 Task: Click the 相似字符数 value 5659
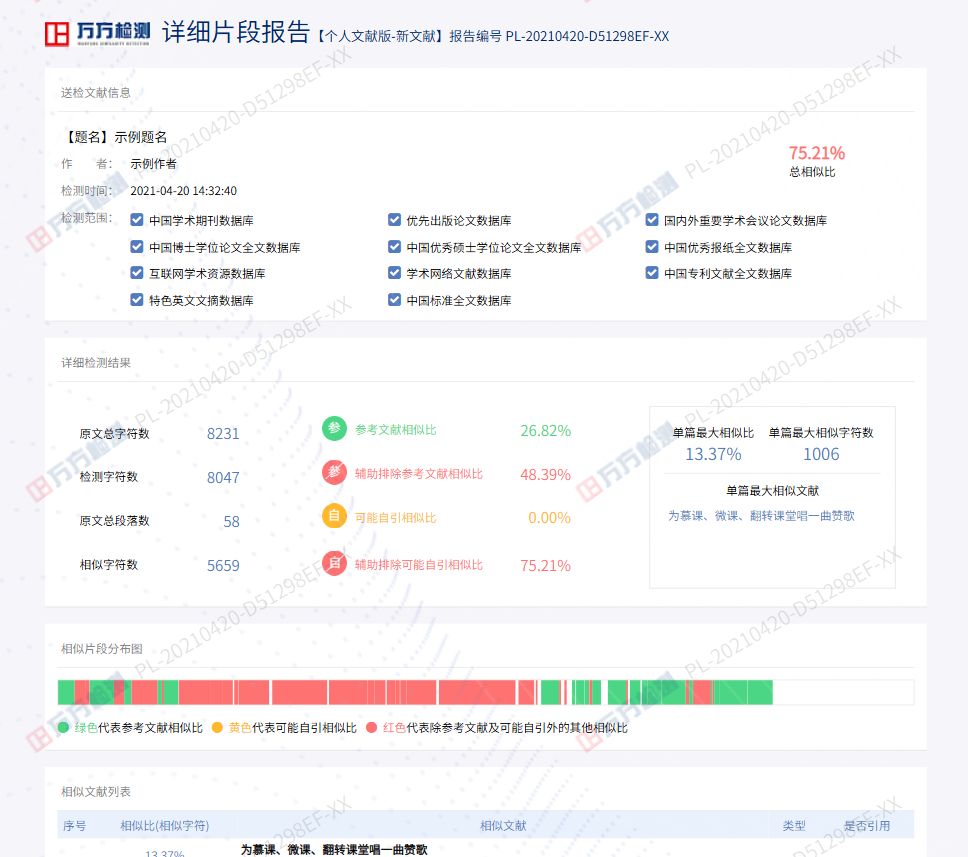tap(223, 566)
